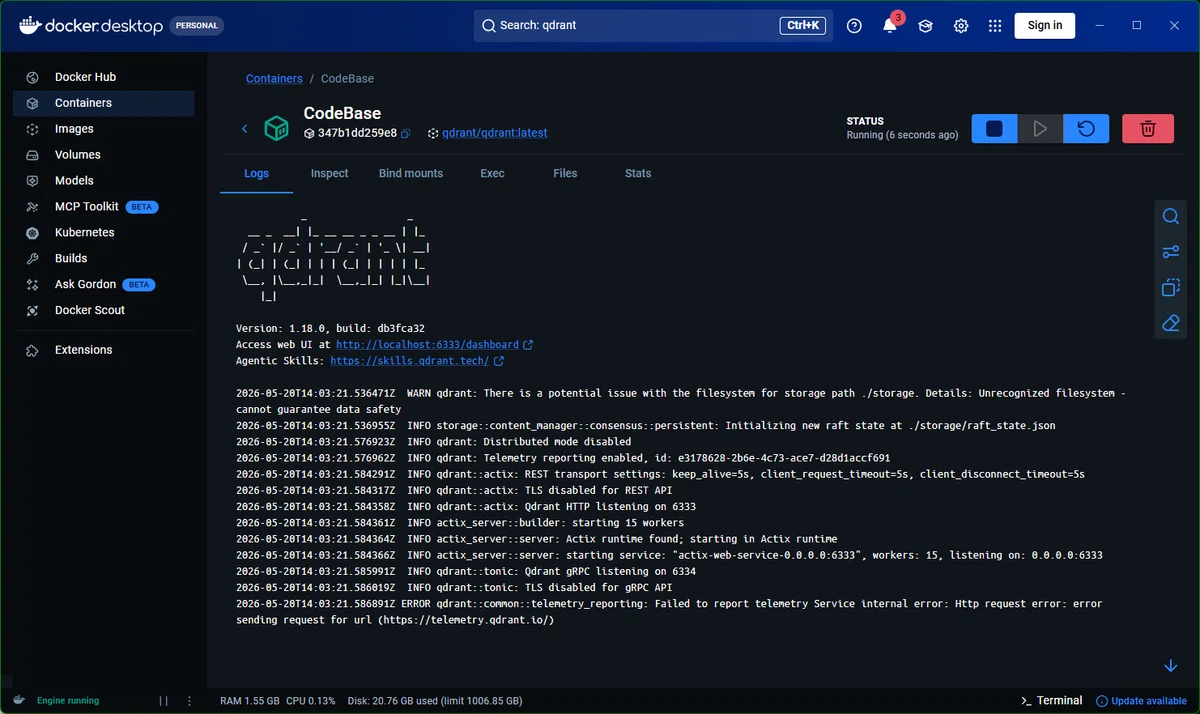
Task: Click the Version 1.18.0 log line
Action: 331,328
